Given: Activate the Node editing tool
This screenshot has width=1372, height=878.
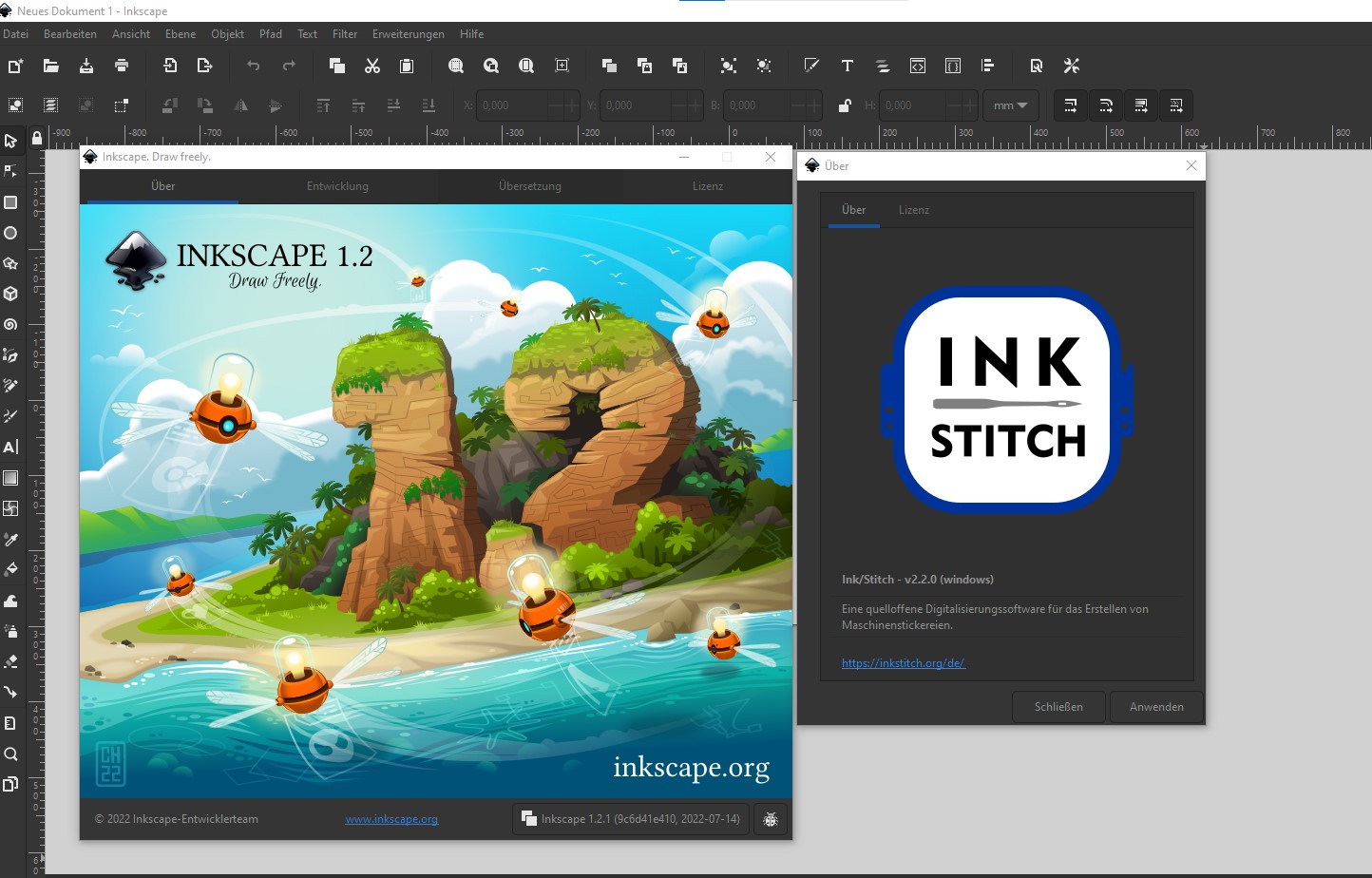Looking at the screenshot, I should click(11, 171).
